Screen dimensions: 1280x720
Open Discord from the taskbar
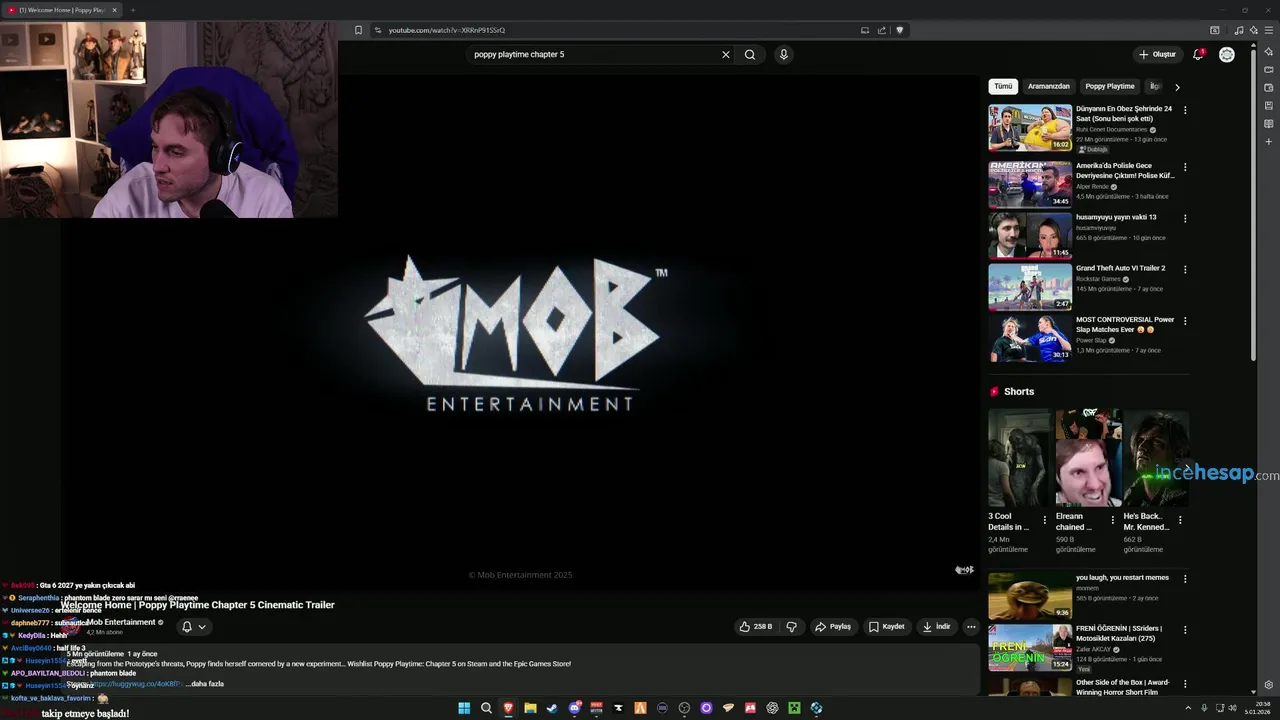574,708
